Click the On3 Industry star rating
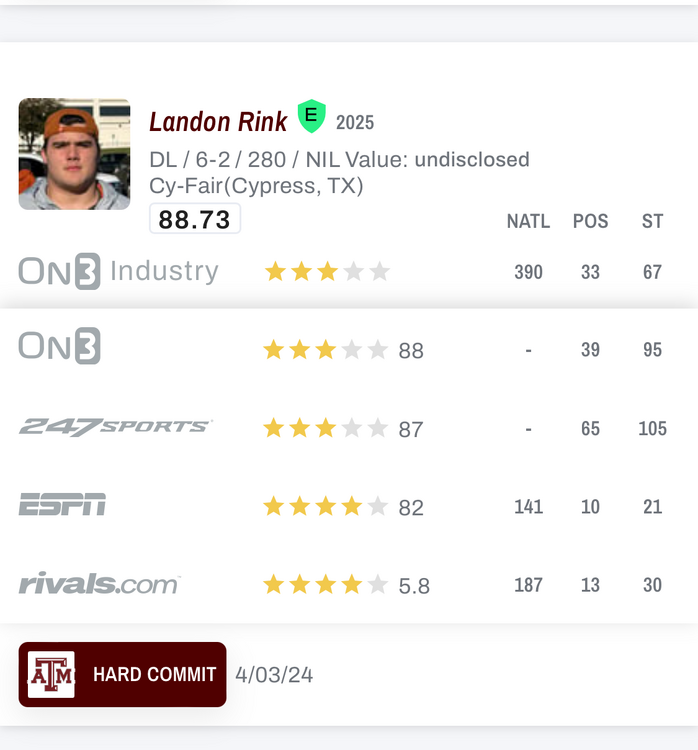698x750 pixels. click(x=326, y=271)
